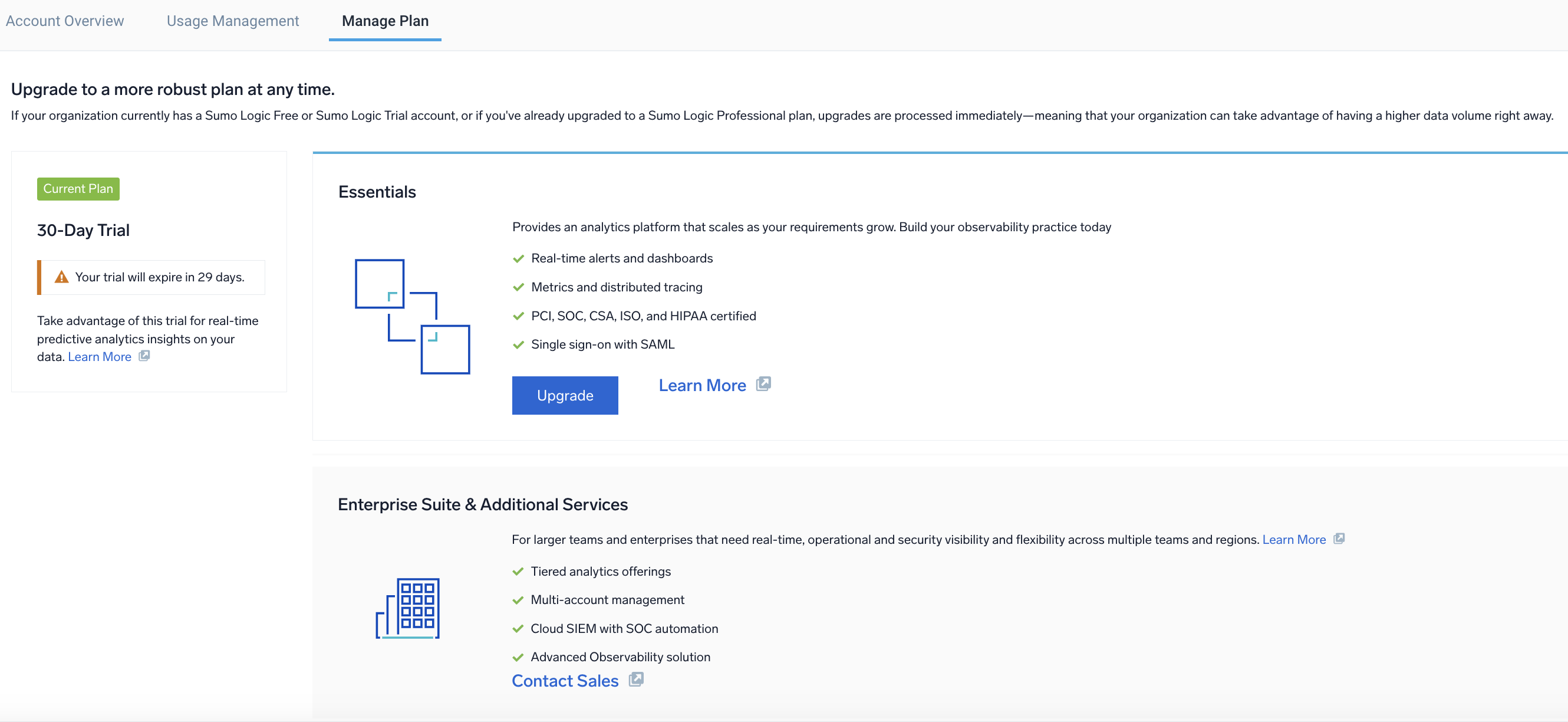Click the blue Upgrade button
This screenshot has height=722, width=1568.
pyautogui.click(x=564, y=395)
